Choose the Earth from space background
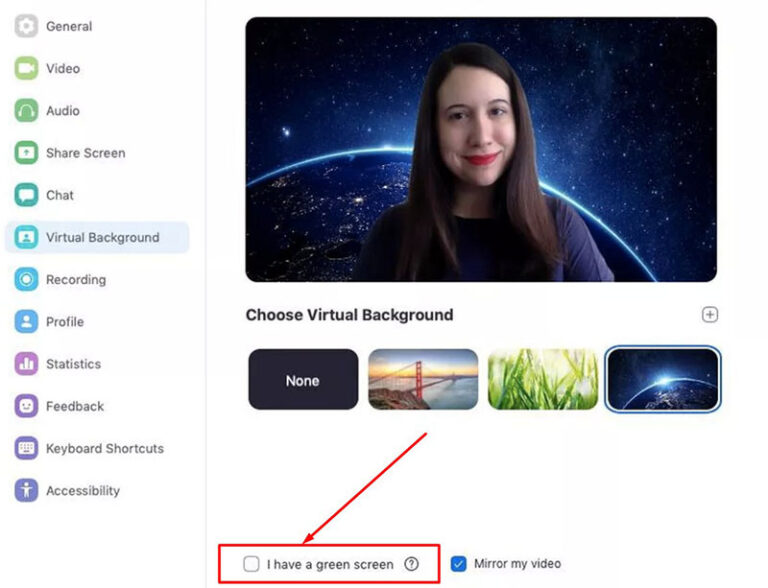 [663, 379]
